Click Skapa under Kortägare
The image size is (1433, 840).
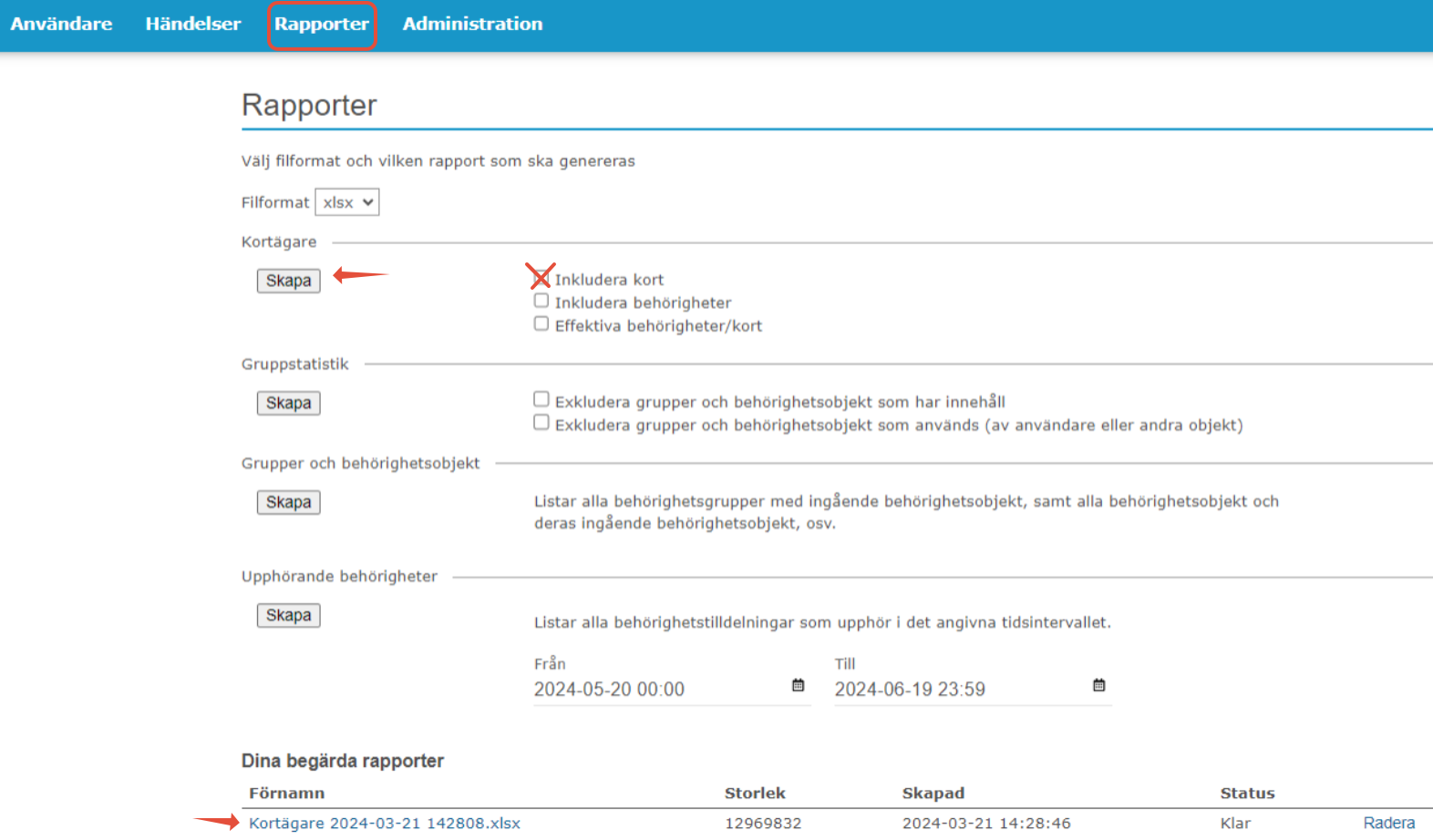tap(288, 281)
